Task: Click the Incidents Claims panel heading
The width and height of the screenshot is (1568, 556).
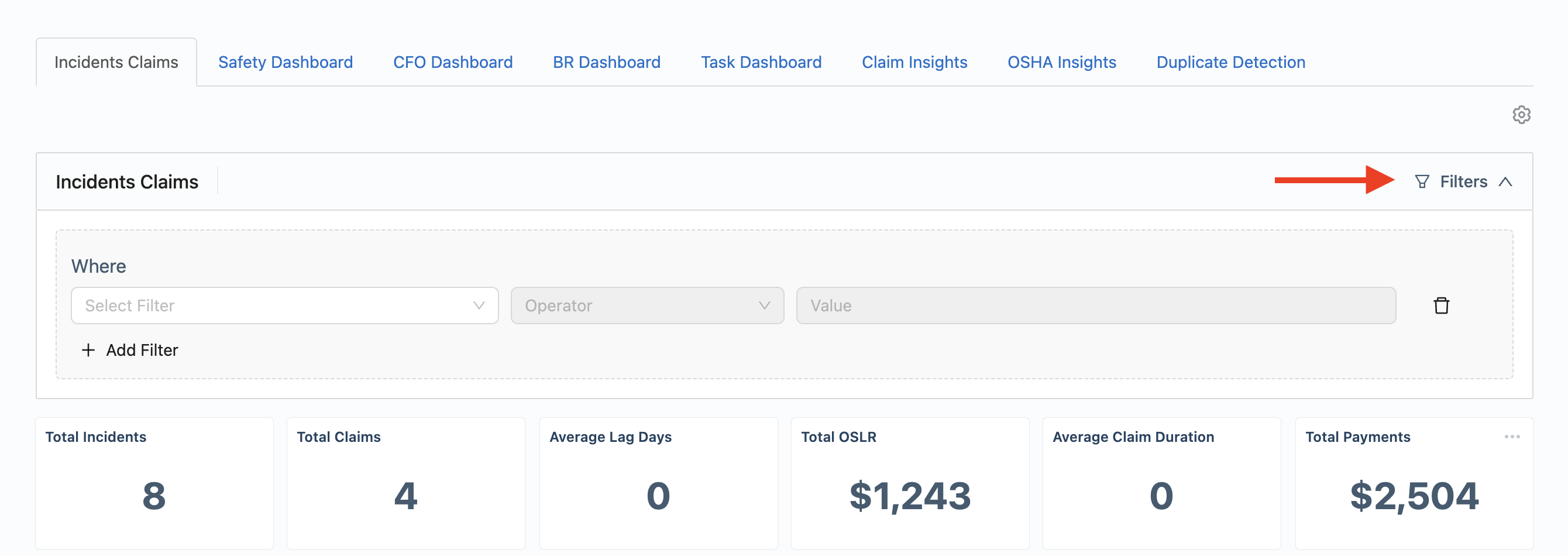Action: coord(126,181)
